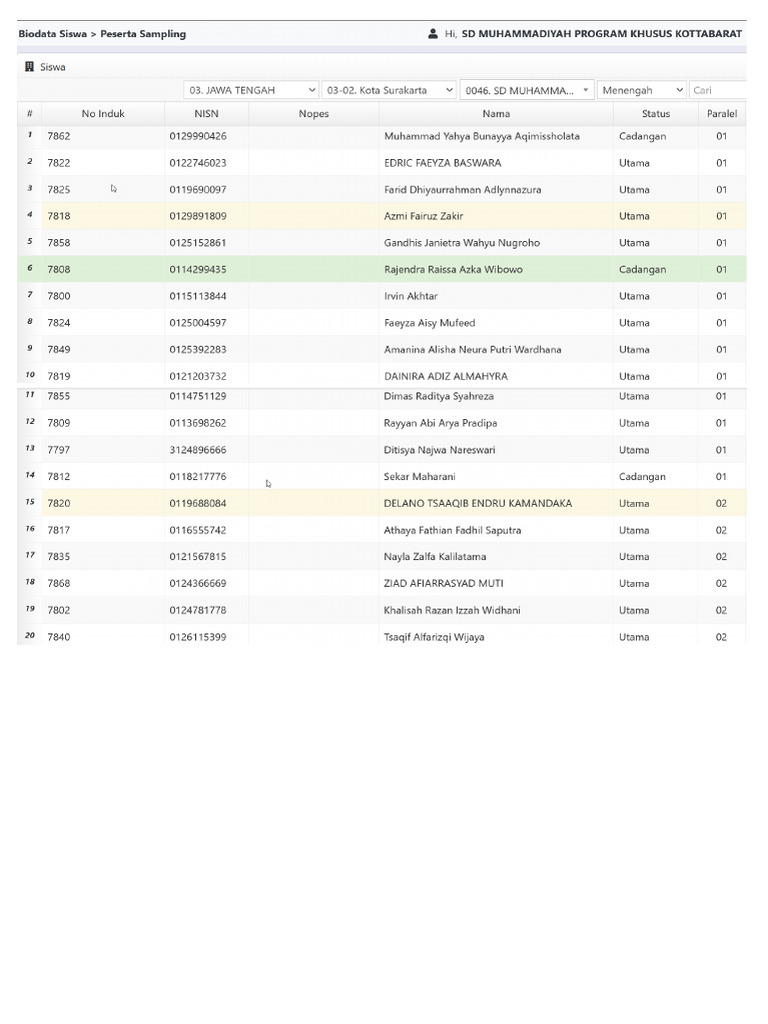The image size is (768, 1024).
Task: Click the Status column header
Action: coord(656,114)
